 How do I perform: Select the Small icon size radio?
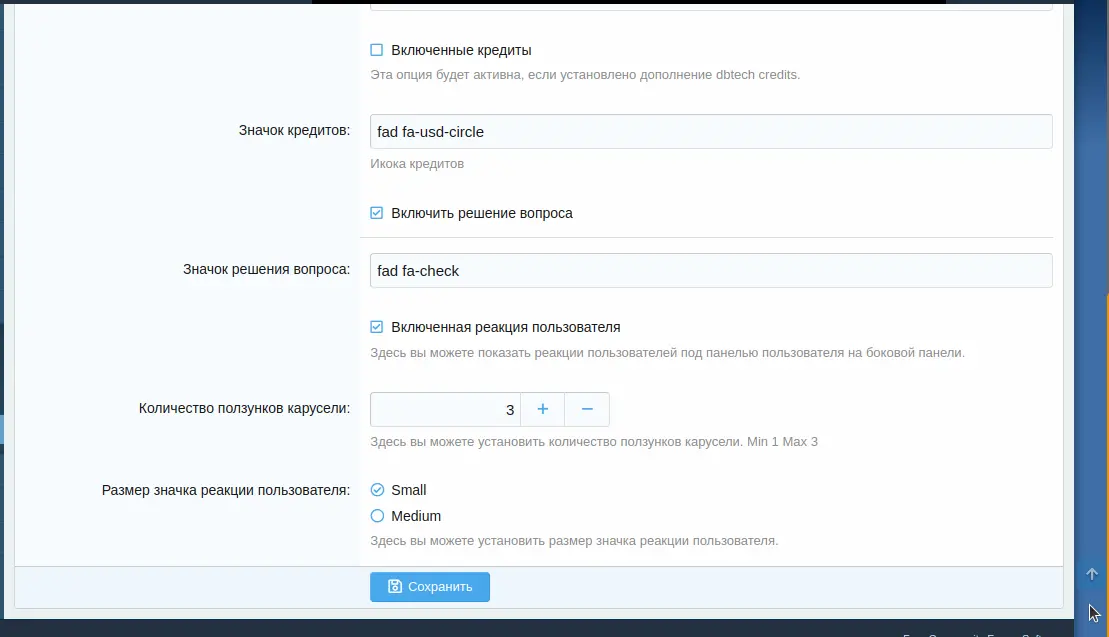(x=377, y=490)
